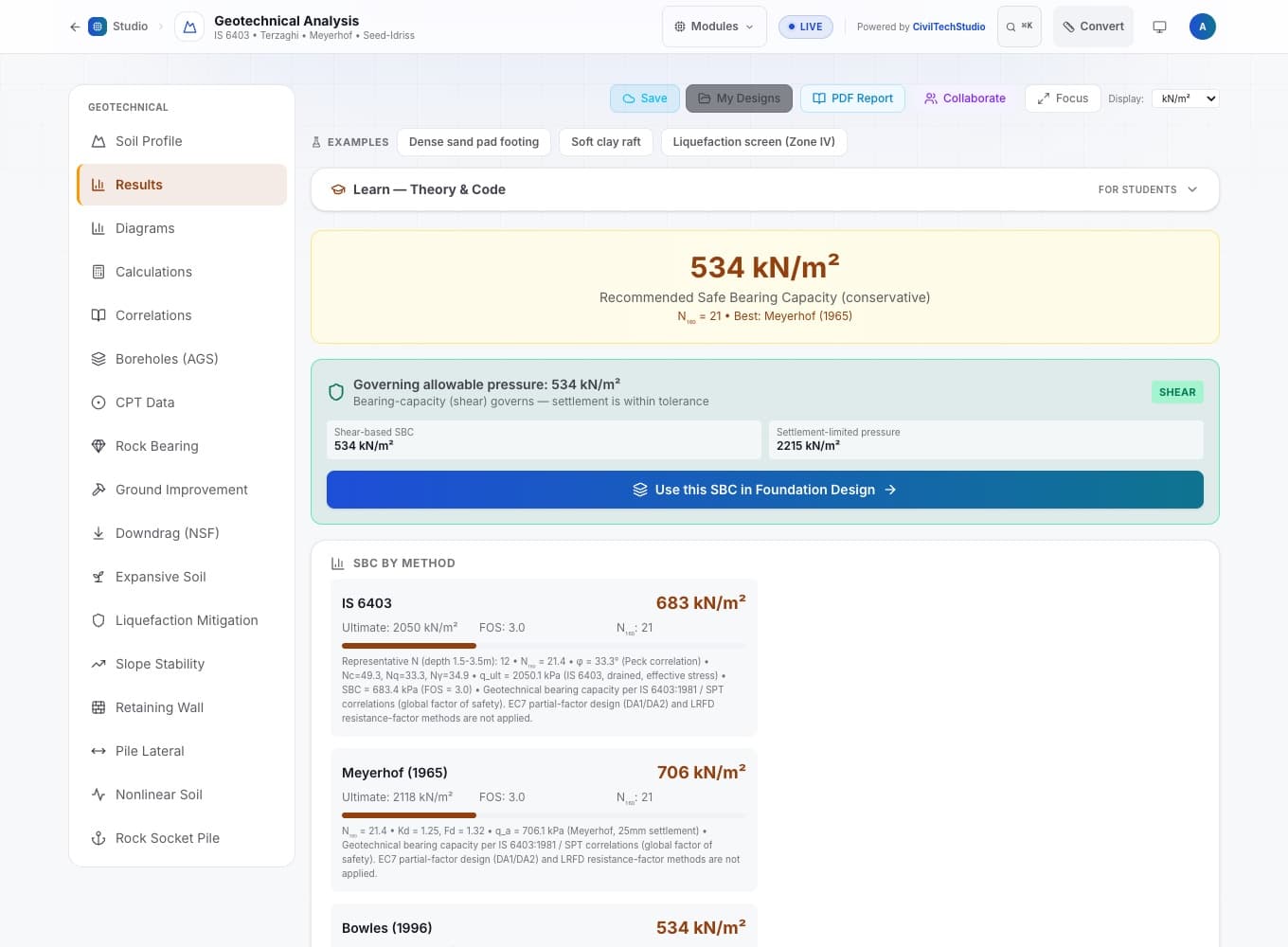Toggle the LIVE status pill
1288x947 pixels.
click(x=805, y=27)
